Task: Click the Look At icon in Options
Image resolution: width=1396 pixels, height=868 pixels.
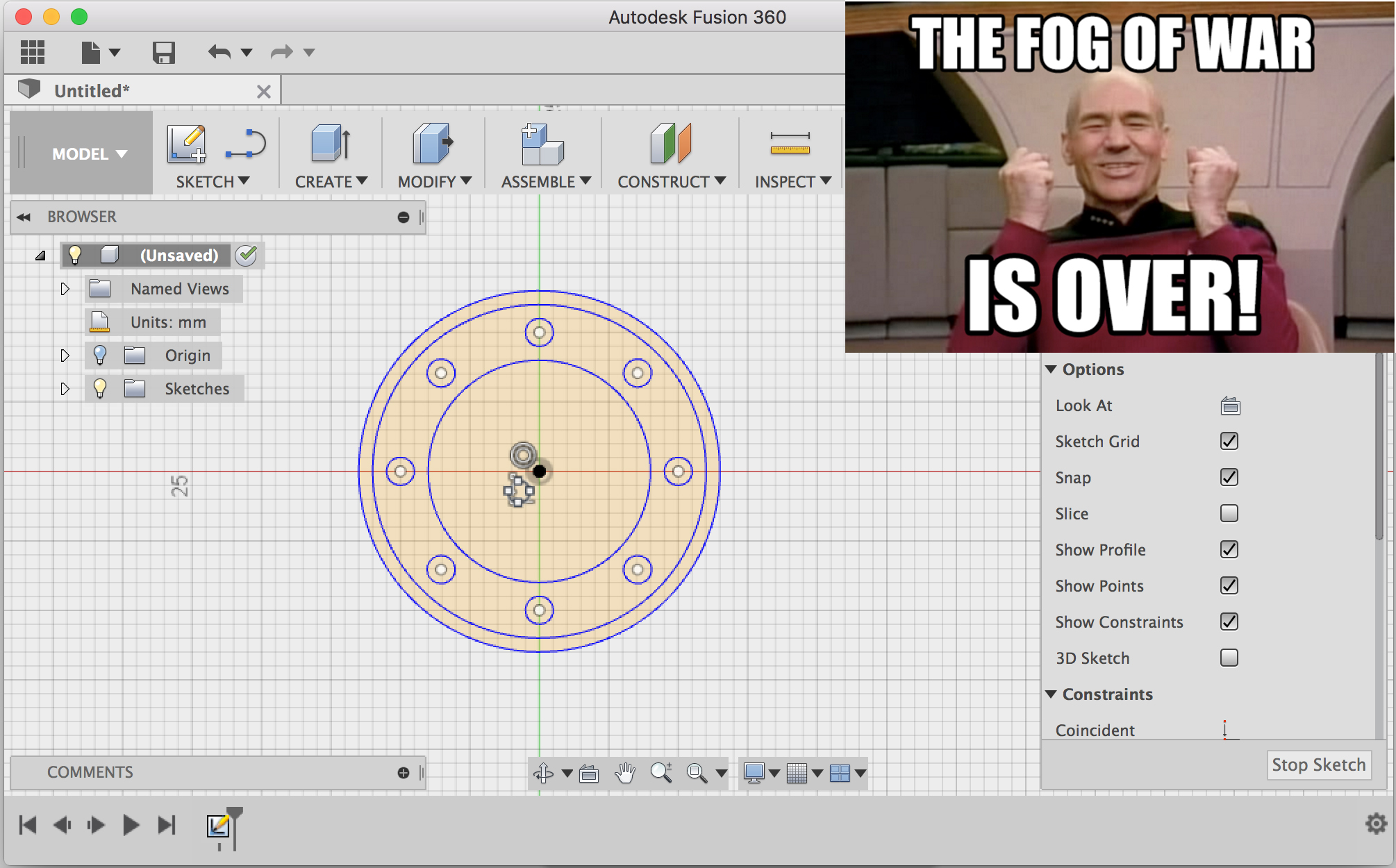Action: 1230,406
